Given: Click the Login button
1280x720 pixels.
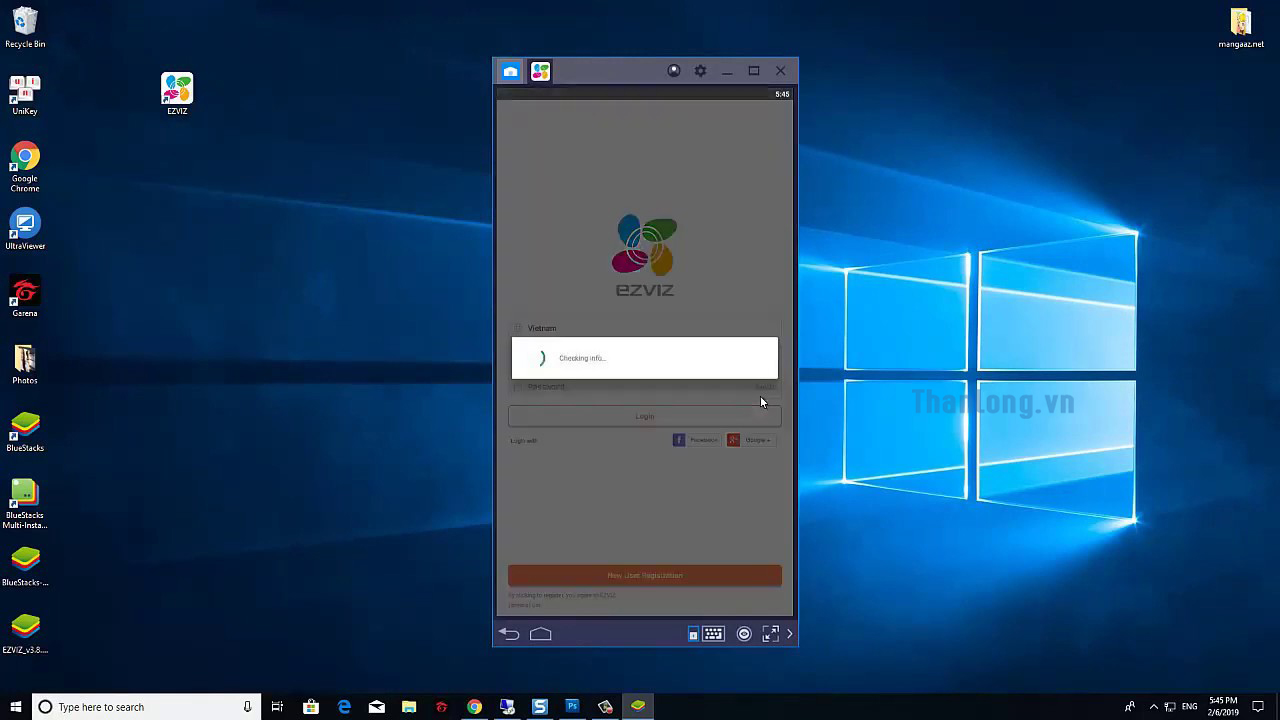Looking at the screenshot, I should coord(644,416).
